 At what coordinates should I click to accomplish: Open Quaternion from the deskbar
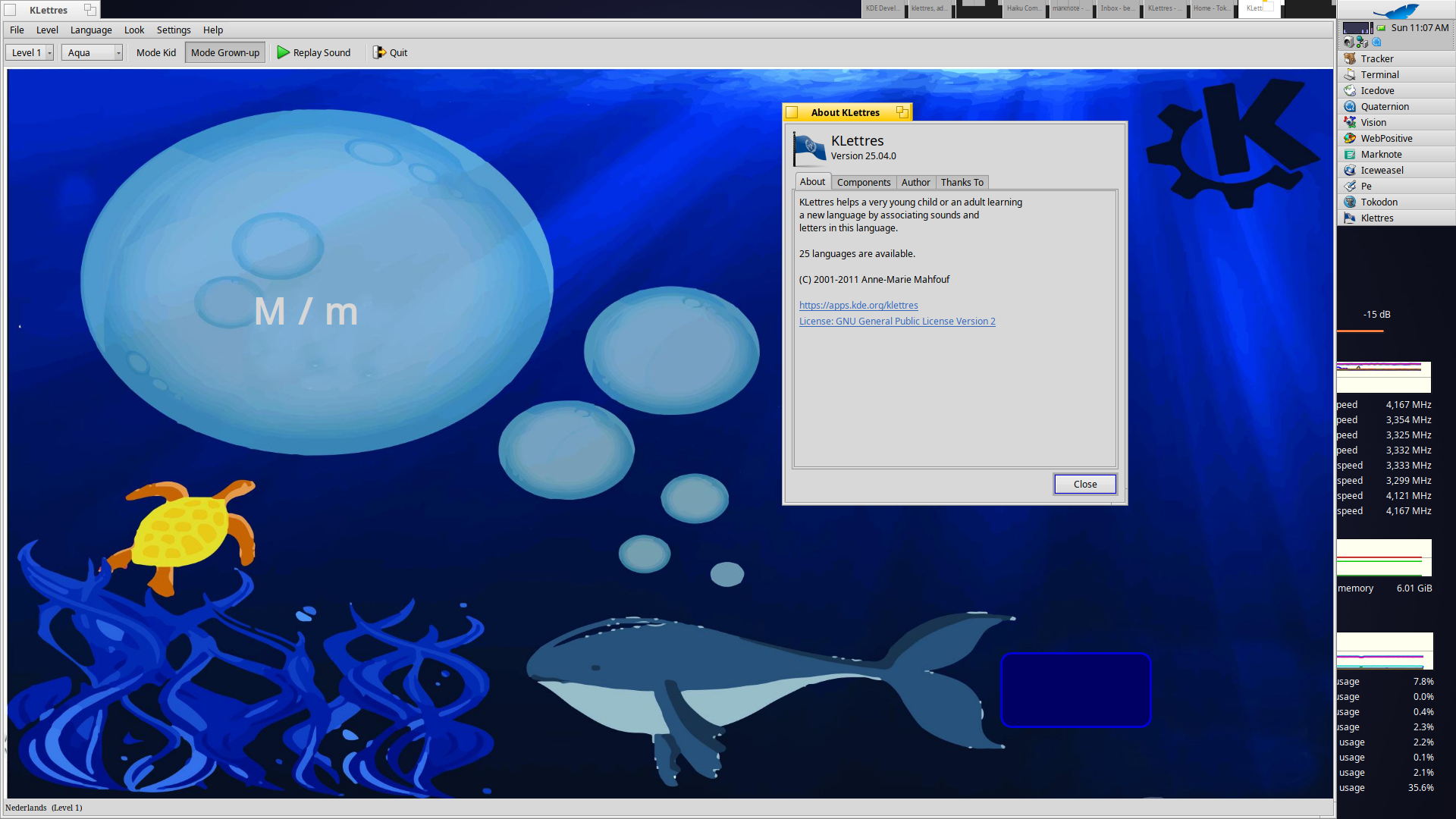(x=1384, y=106)
